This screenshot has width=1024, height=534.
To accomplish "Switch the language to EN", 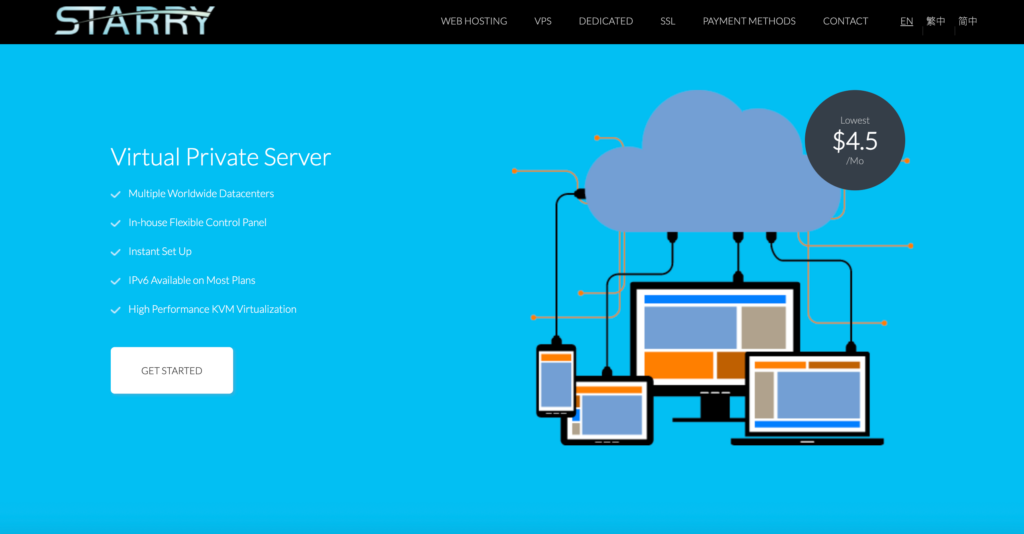I will click(906, 21).
